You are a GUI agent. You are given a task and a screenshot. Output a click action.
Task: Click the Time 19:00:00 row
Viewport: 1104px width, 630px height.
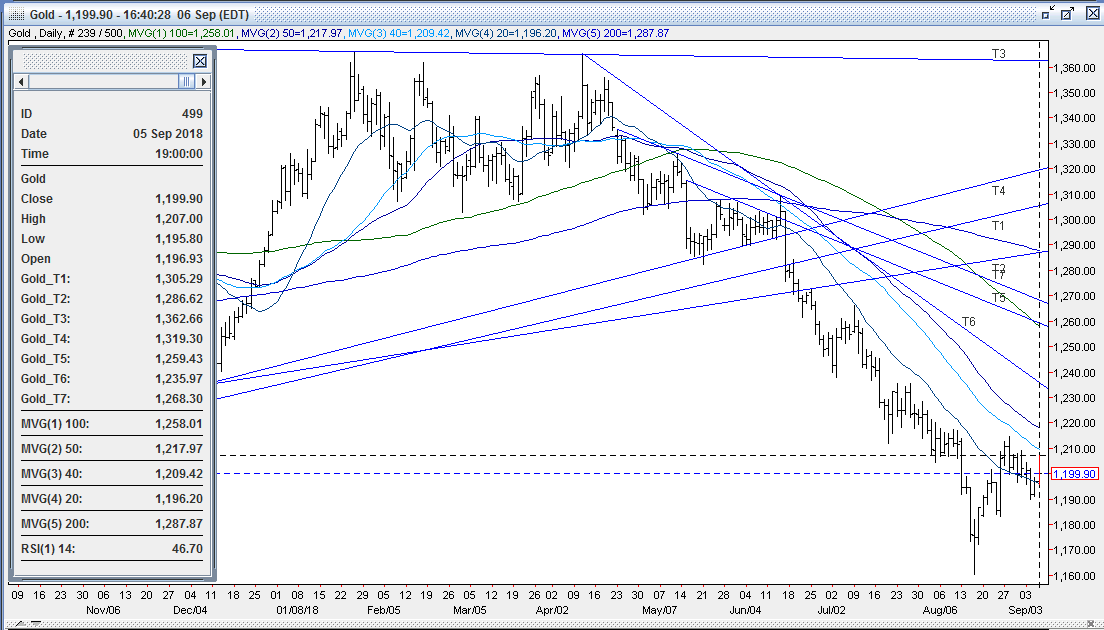tap(112, 153)
